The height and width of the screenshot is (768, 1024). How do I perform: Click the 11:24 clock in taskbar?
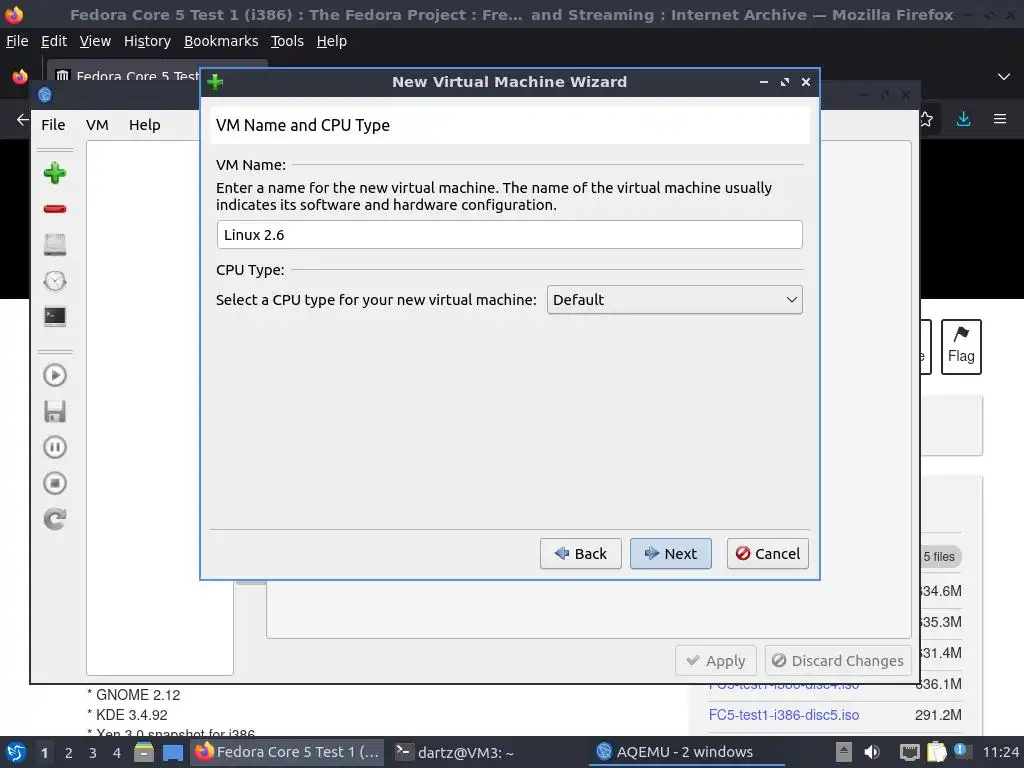point(1000,752)
